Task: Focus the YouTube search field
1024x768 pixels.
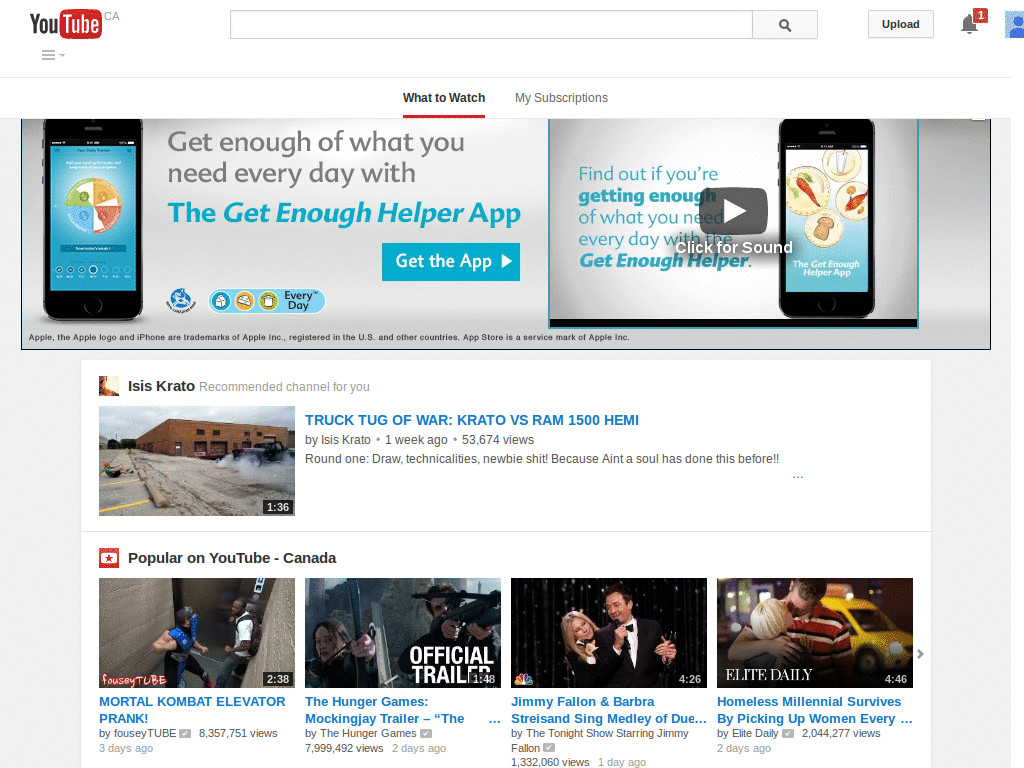Action: 491,25
